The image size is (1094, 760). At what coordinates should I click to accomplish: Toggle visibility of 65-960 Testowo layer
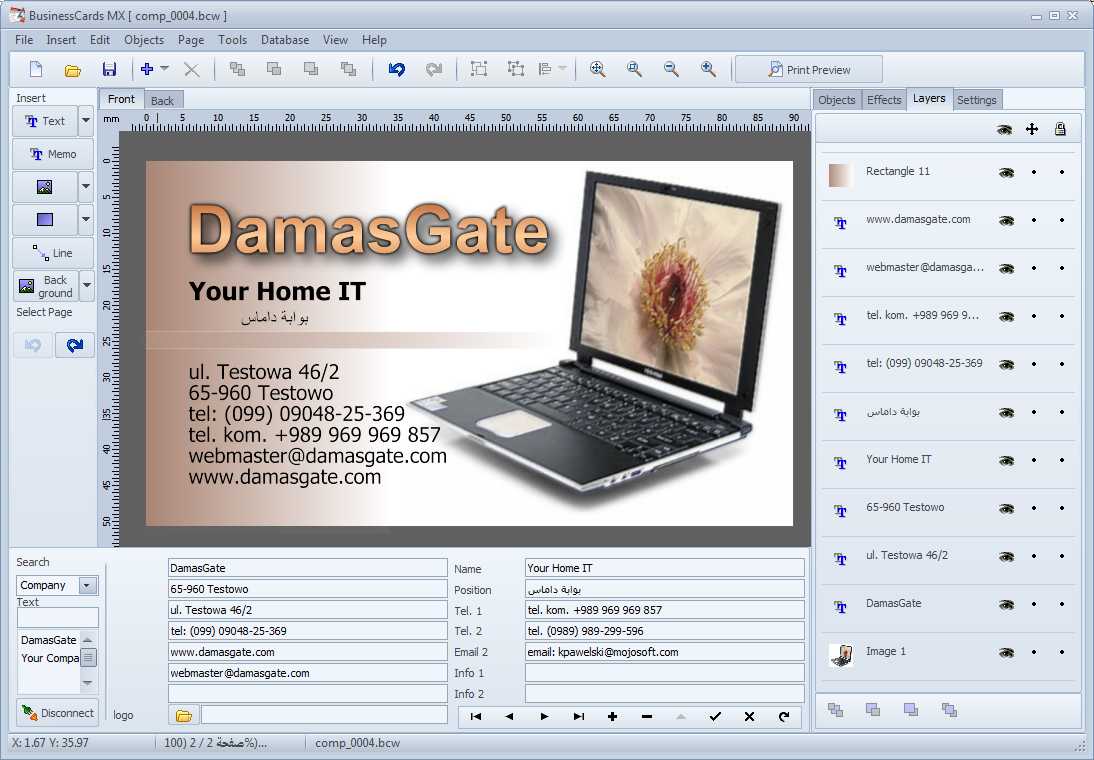[x=1006, y=509]
